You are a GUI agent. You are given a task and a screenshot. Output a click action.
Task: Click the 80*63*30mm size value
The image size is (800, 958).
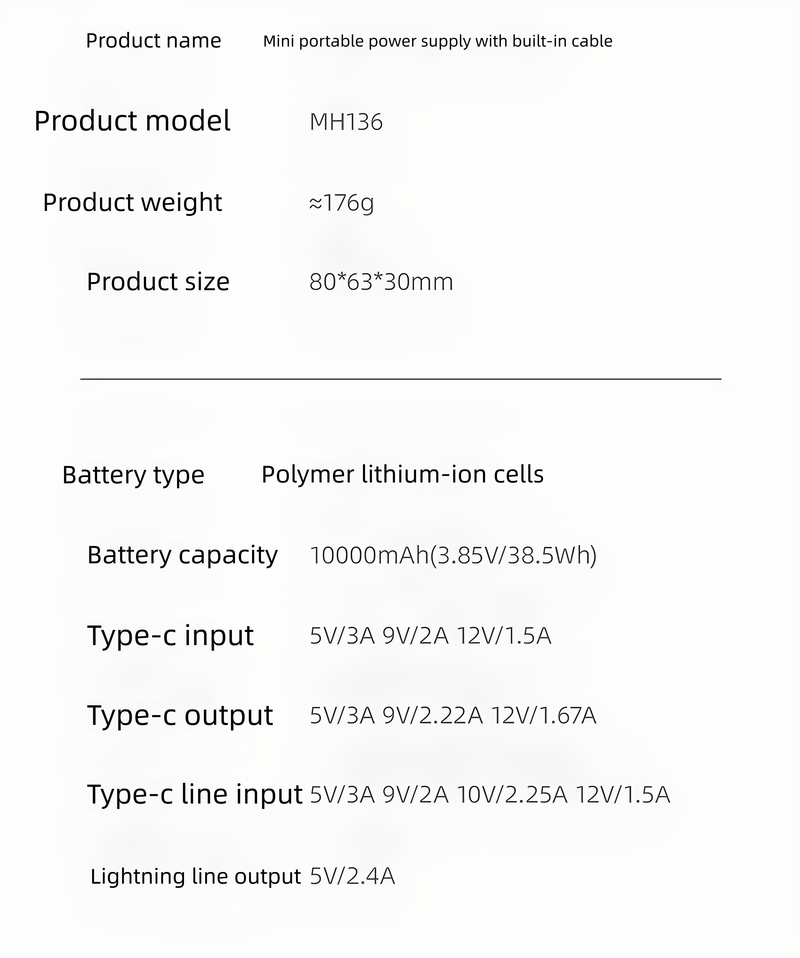[x=381, y=282]
